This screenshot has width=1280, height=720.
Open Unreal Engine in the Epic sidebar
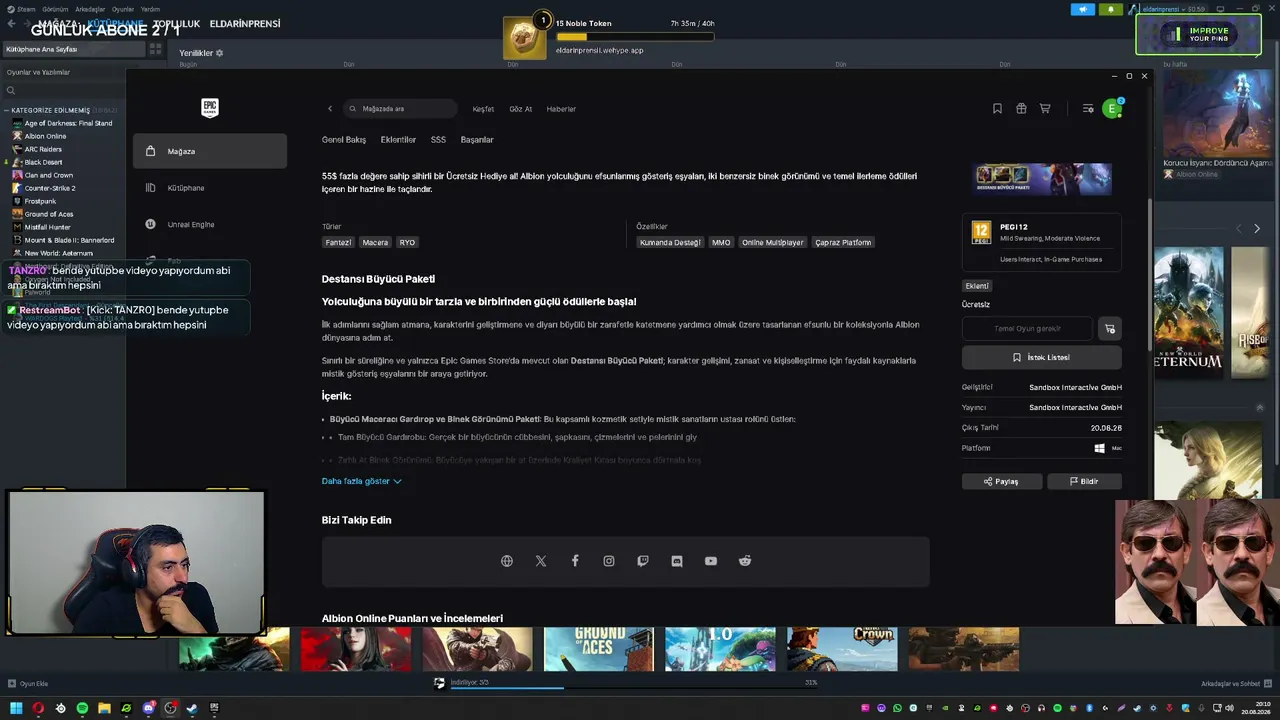pyautogui.click(x=210, y=225)
